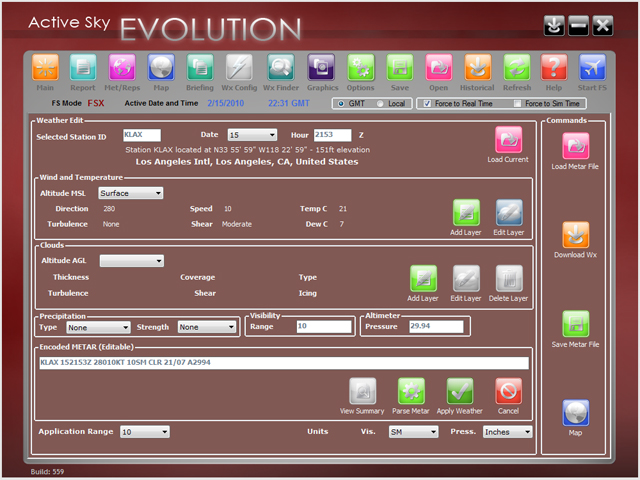Click Selected Station ID field
Viewport: 640px width, 480px height.
tap(142, 135)
